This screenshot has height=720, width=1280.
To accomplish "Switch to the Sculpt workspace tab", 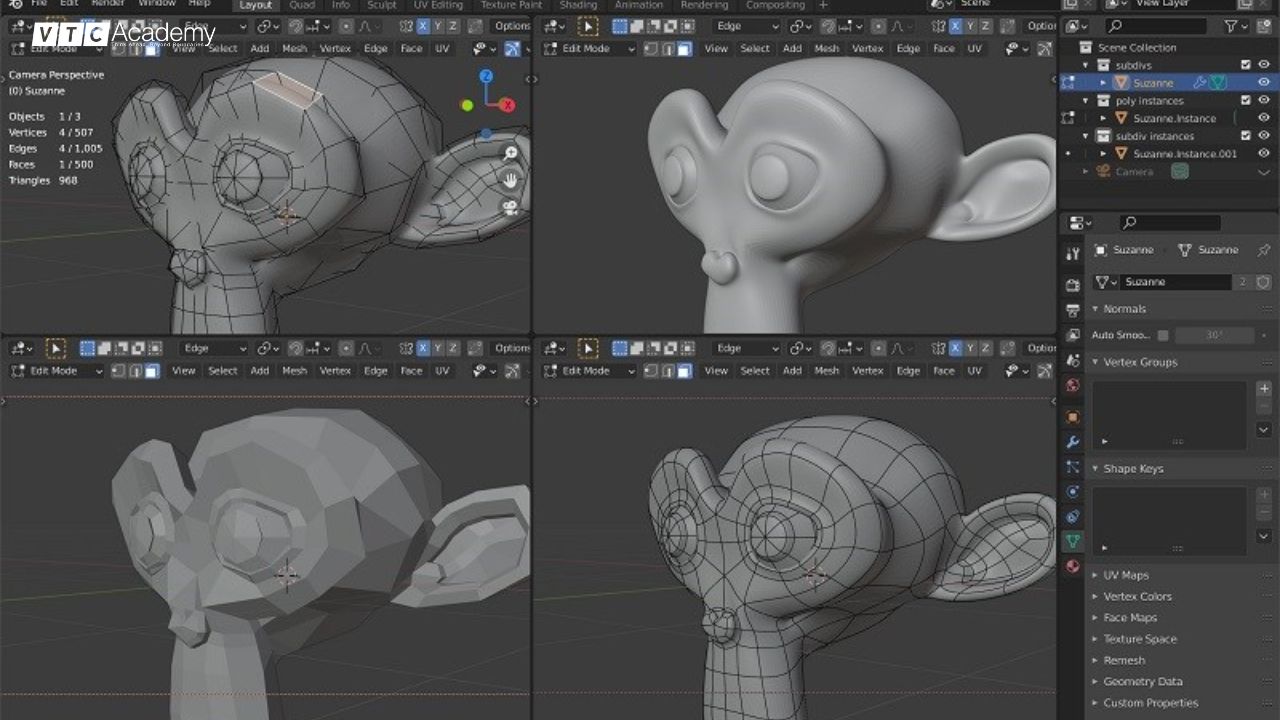I will tap(382, 5).
